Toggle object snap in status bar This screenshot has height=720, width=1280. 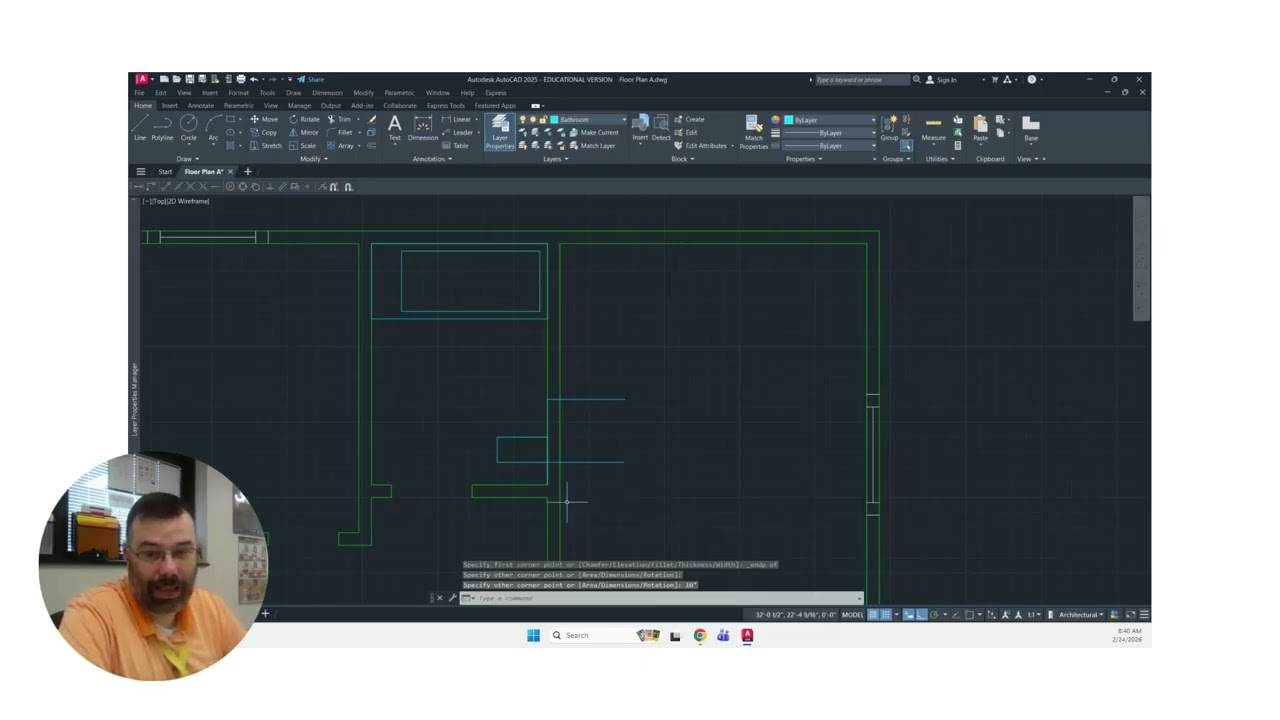(969, 614)
